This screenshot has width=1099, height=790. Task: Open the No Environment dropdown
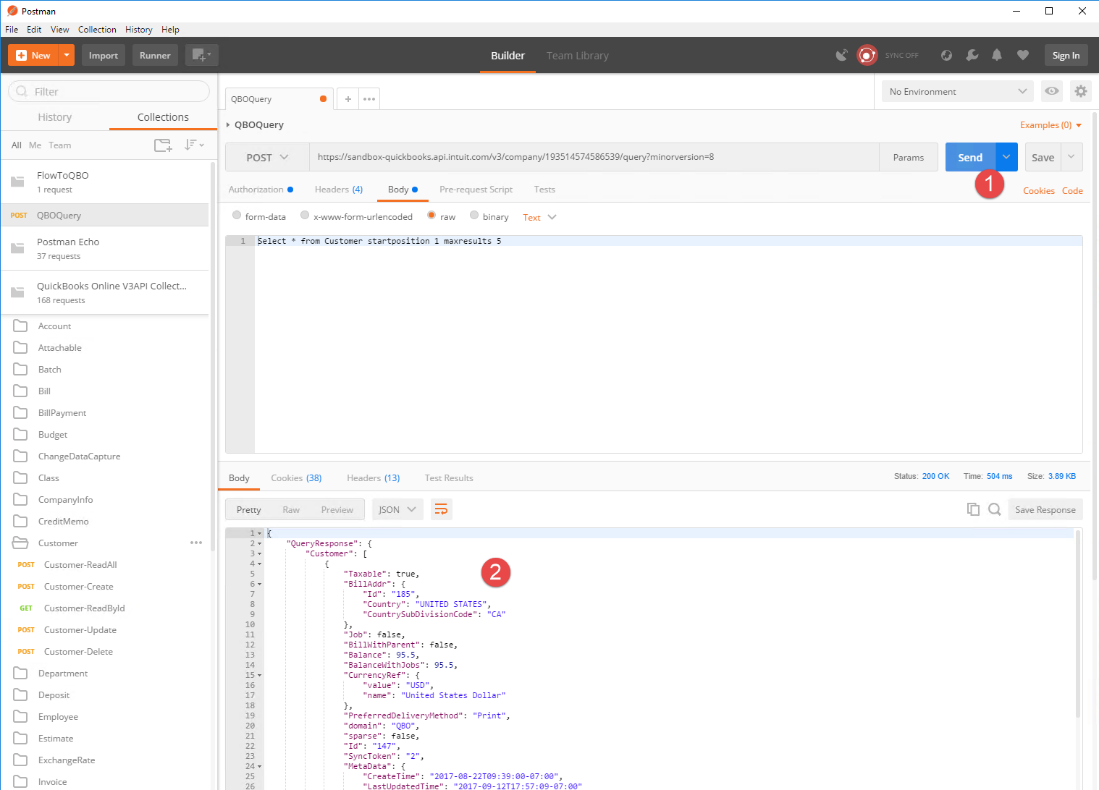click(x=957, y=92)
